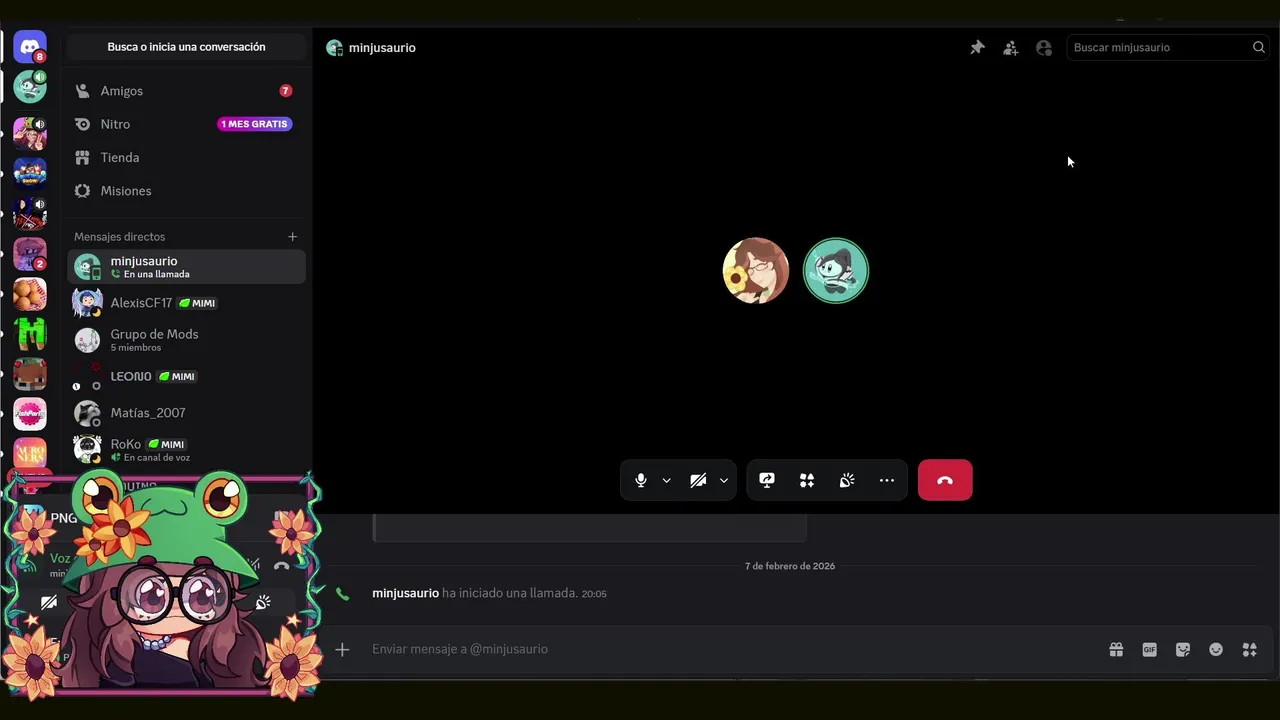Click the search magnifier icon
Image resolution: width=1280 pixels, height=720 pixels.
pyautogui.click(x=1259, y=47)
